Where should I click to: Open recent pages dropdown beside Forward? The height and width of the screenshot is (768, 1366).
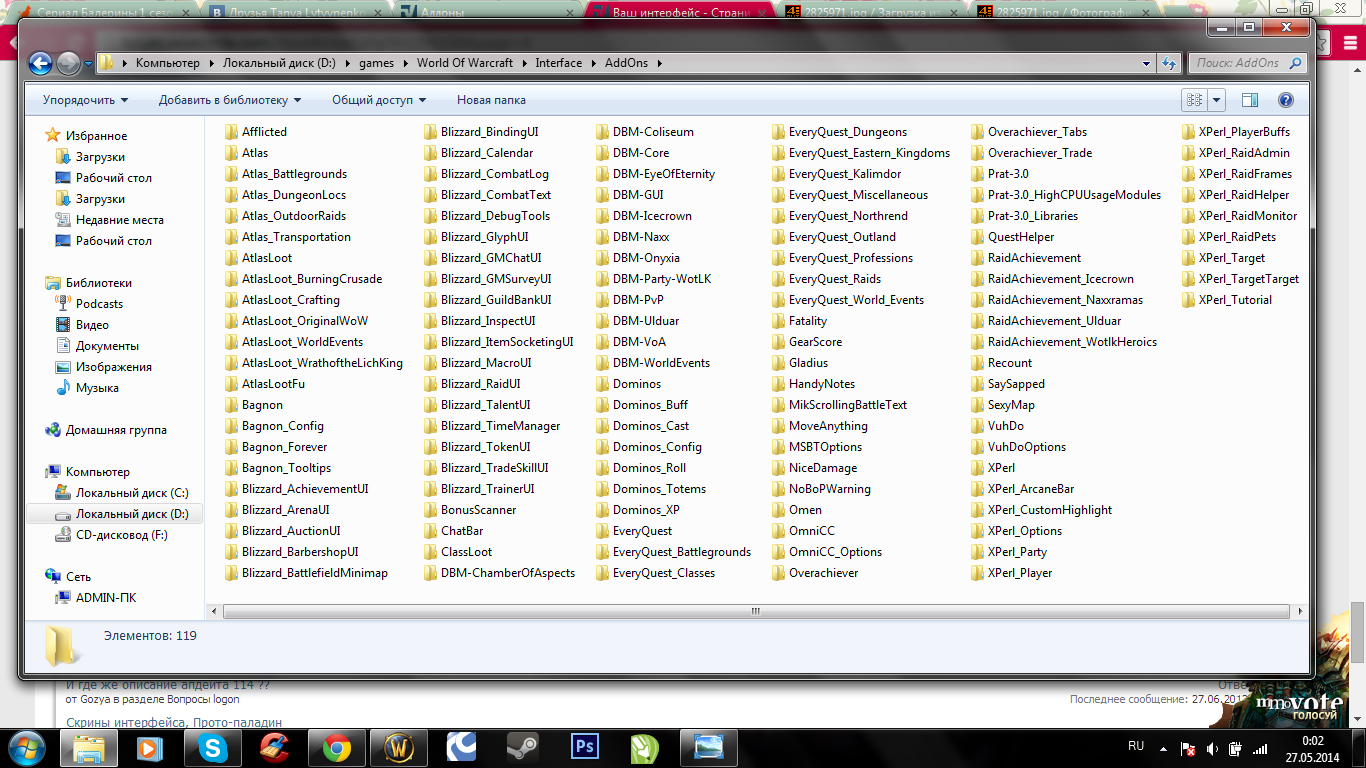pos(88,64)
